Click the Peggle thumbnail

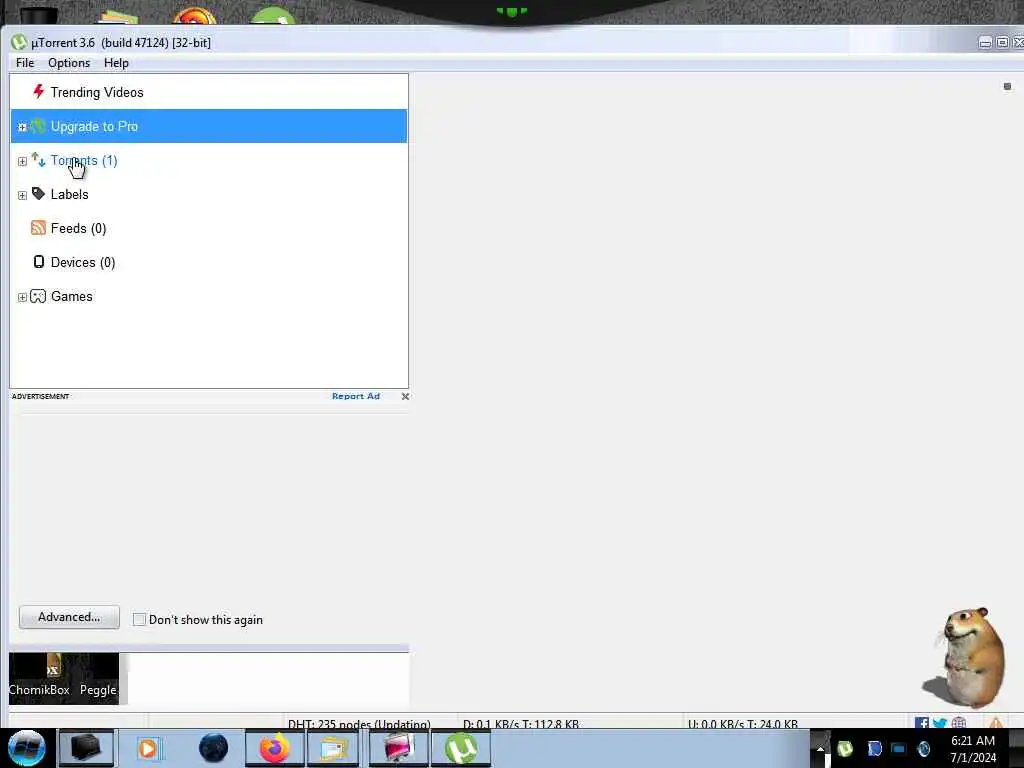[x=98, y=678]
